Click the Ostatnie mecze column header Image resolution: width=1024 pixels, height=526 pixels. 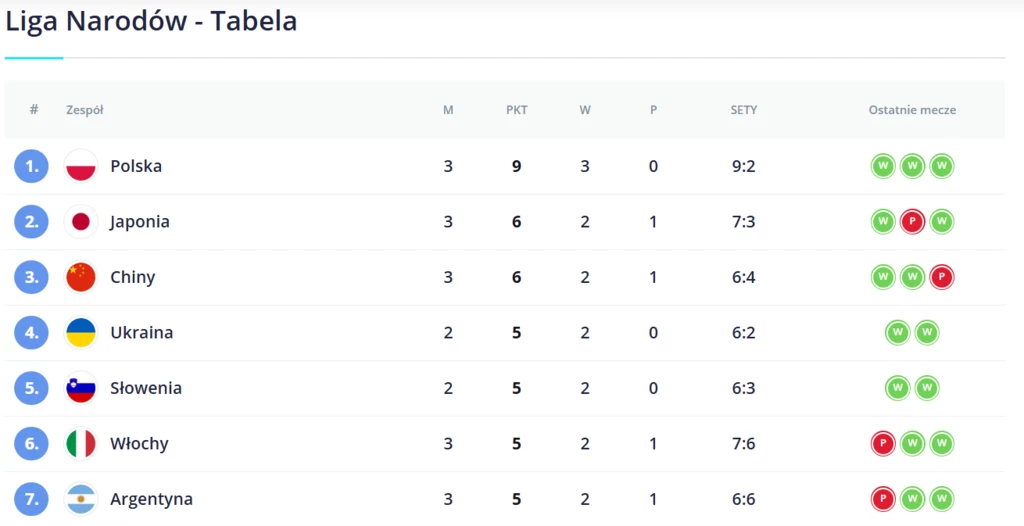point(912,110)
